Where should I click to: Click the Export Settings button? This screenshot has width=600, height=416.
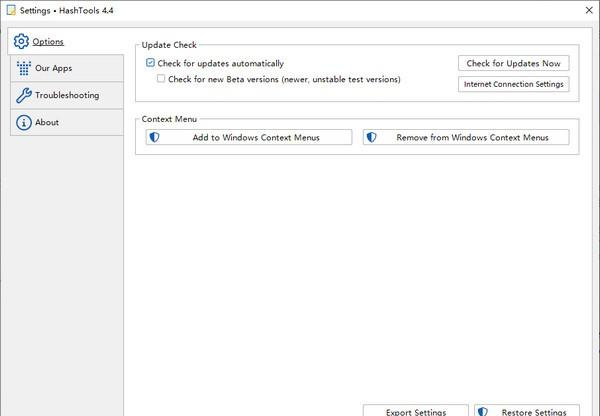[416, 411]
